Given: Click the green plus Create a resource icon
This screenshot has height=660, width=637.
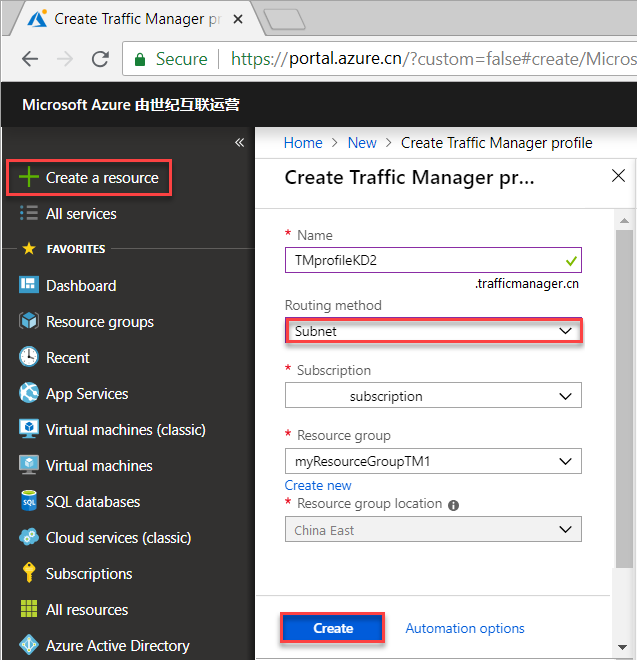Looking at the screenshot, I should 29,177.
